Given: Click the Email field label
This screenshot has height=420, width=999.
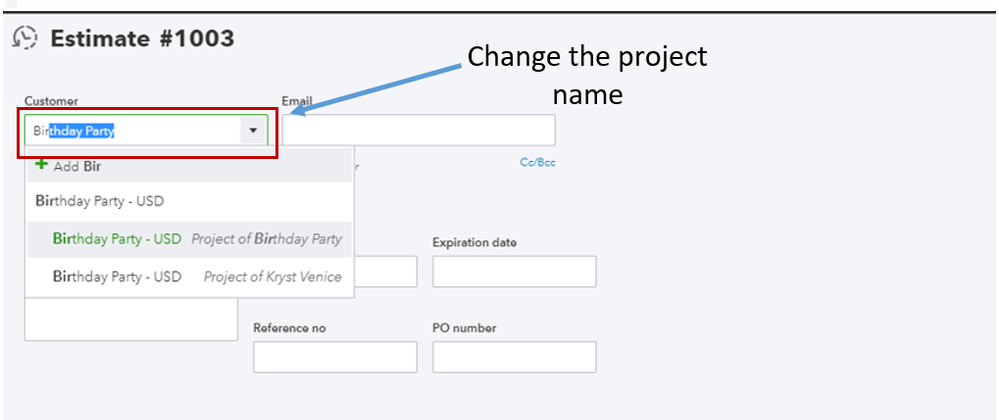Looking at the screenshot, I should click(x=297, y=101).
